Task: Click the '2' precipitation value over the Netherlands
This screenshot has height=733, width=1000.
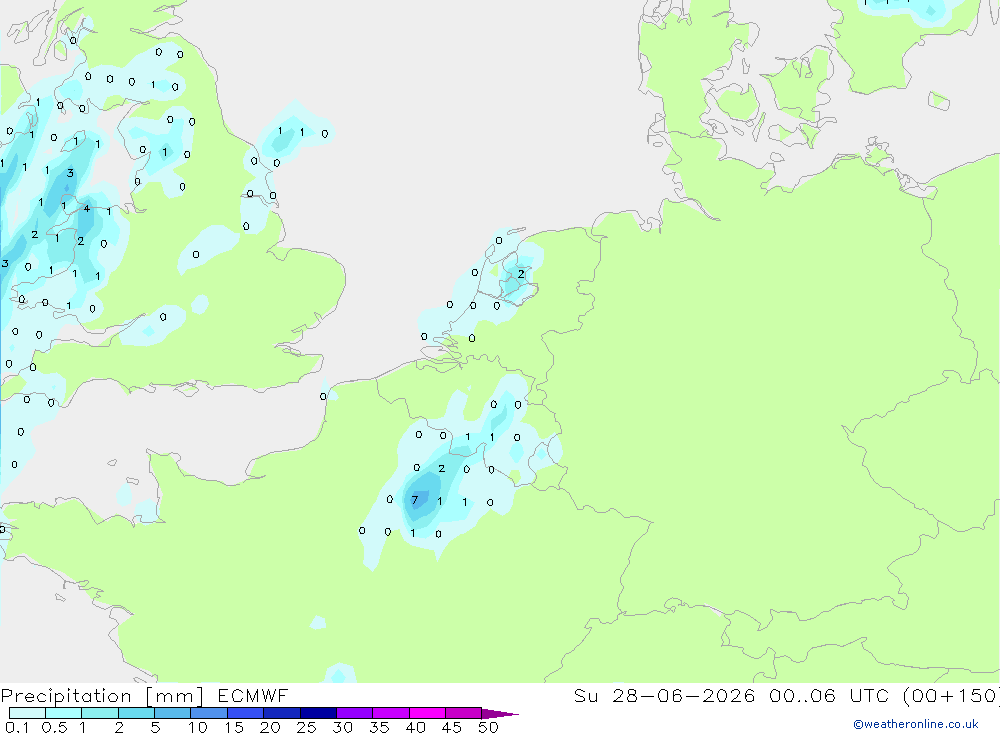Action: click(521, 274)
